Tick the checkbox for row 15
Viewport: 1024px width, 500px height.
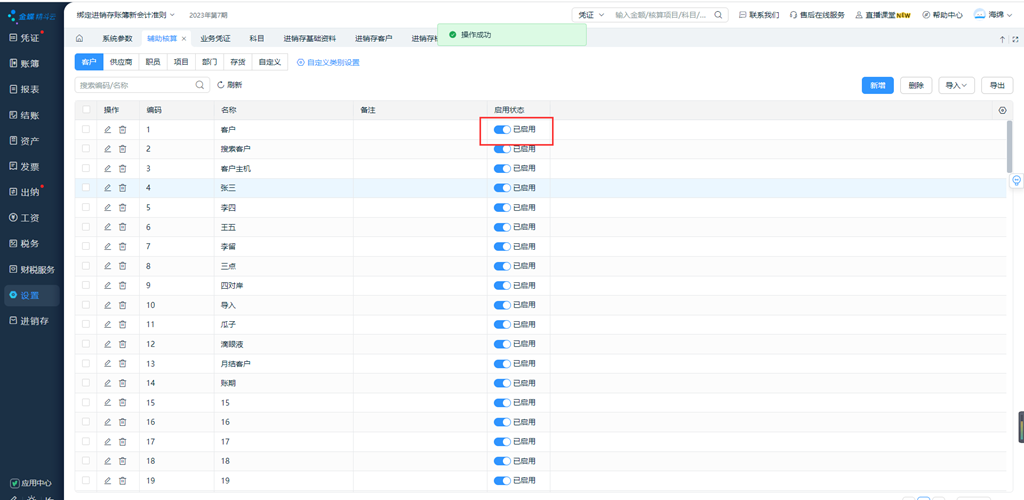pos(86,403)
